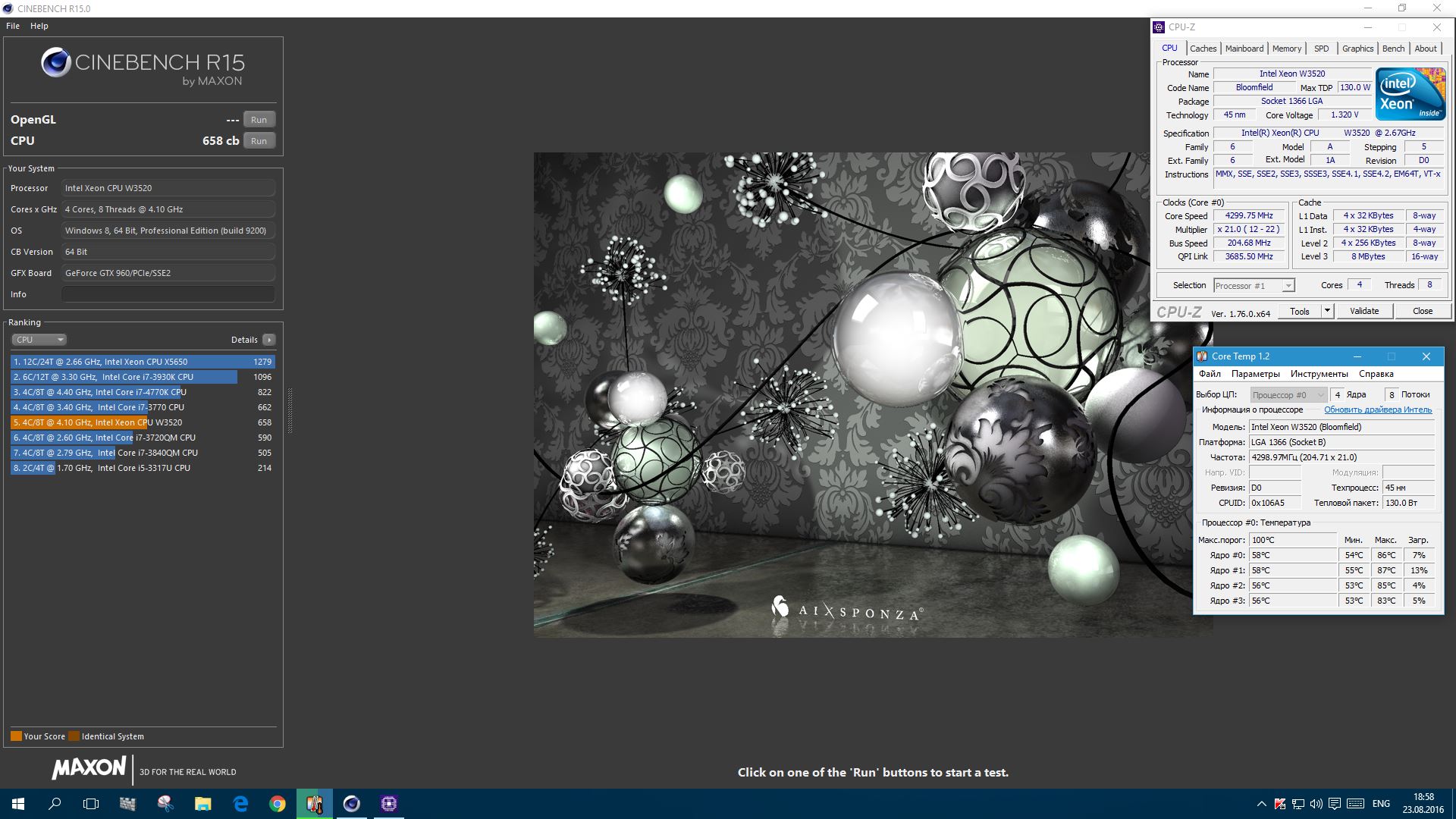Image resolution: width=1456 pixels, height=819 pixels.
Task: Select the Xeon X5650 ranking entry
Action: point(143,362)
